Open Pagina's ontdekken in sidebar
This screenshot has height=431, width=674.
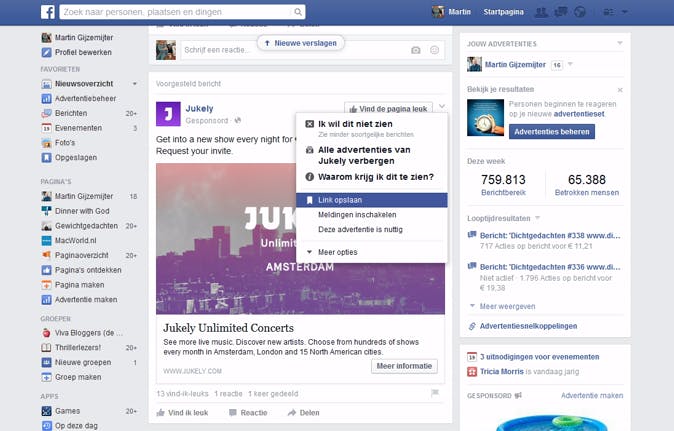(x=88, y=270)
